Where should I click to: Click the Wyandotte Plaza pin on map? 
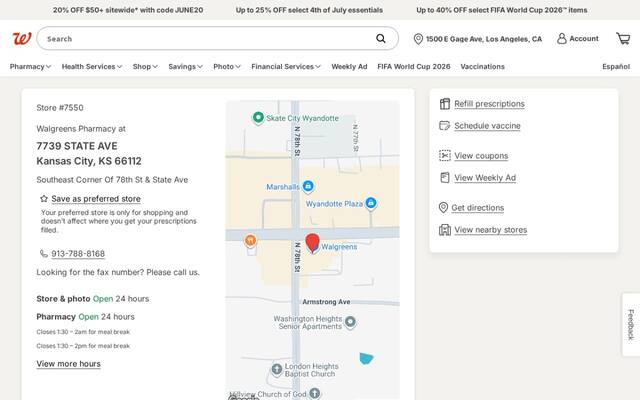tap(371, 203)
